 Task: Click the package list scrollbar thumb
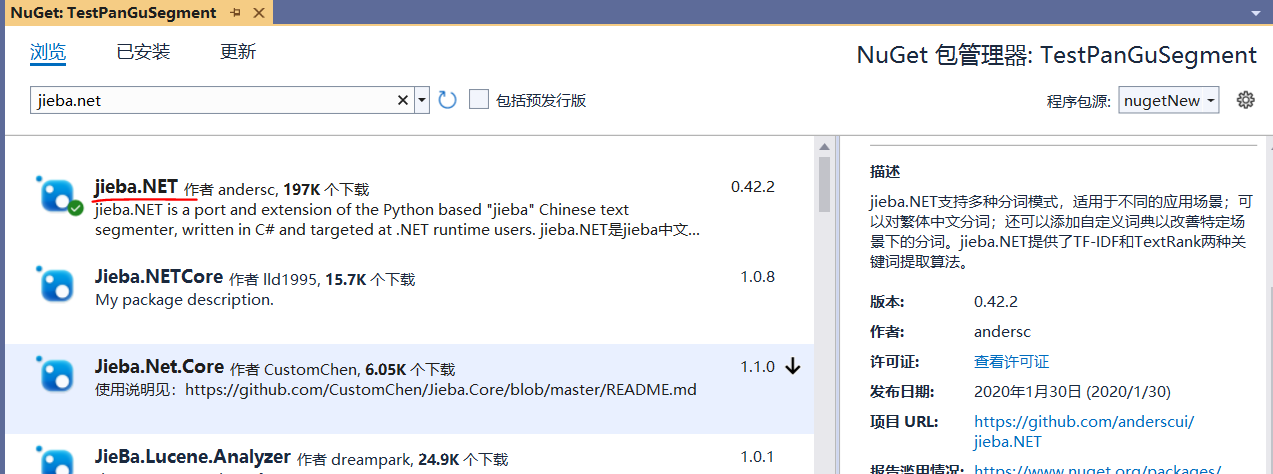(x=824, y=184)
